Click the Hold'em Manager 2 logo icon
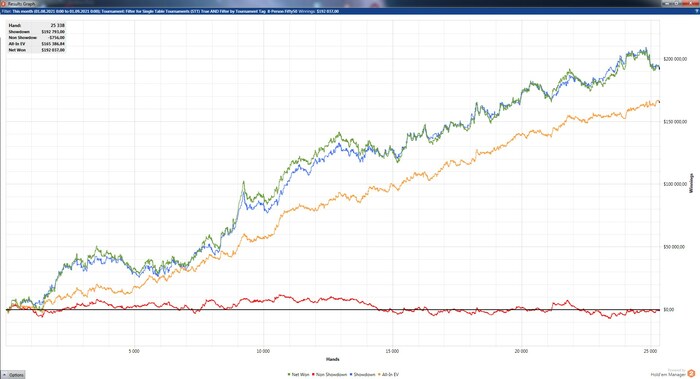The image size is (700, 379). [692, 373]
